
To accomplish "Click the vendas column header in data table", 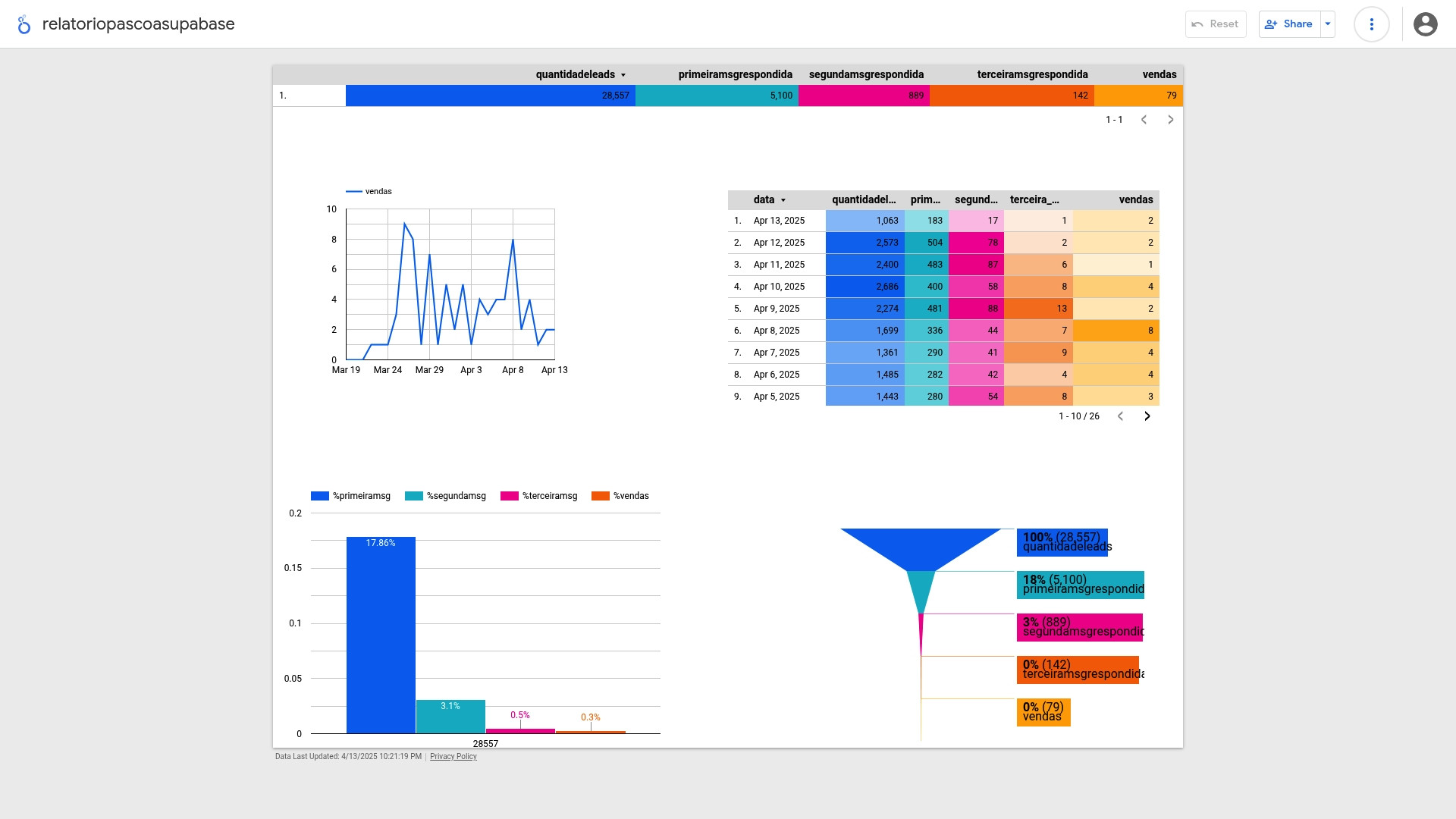I will click(x=1135, y=200).
